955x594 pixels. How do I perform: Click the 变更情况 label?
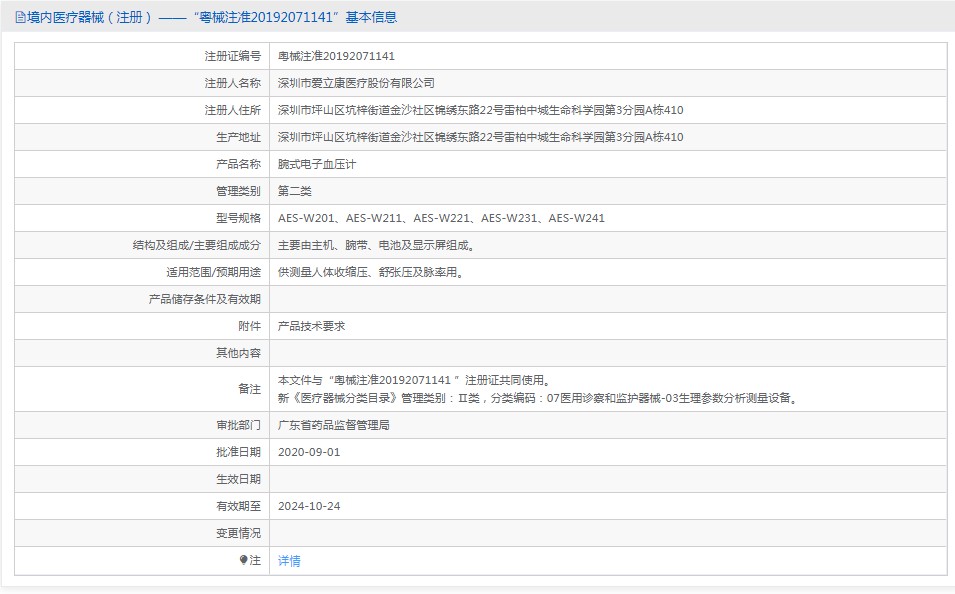tap(238, 533)
